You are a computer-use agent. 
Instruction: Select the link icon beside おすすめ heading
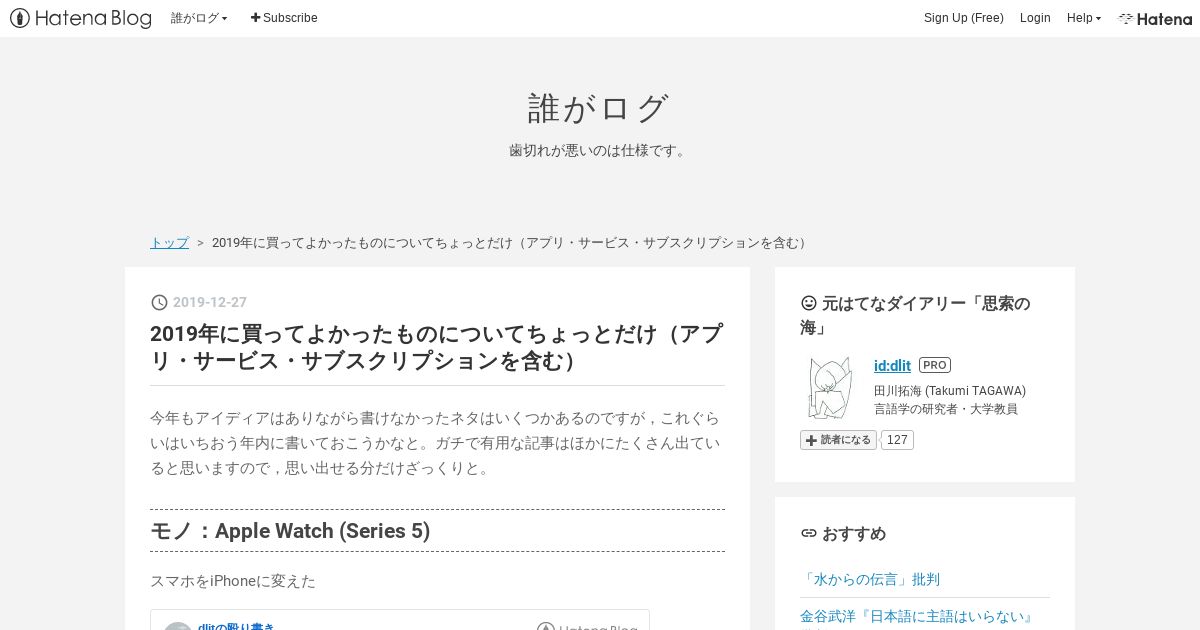[x=809, y=533]
